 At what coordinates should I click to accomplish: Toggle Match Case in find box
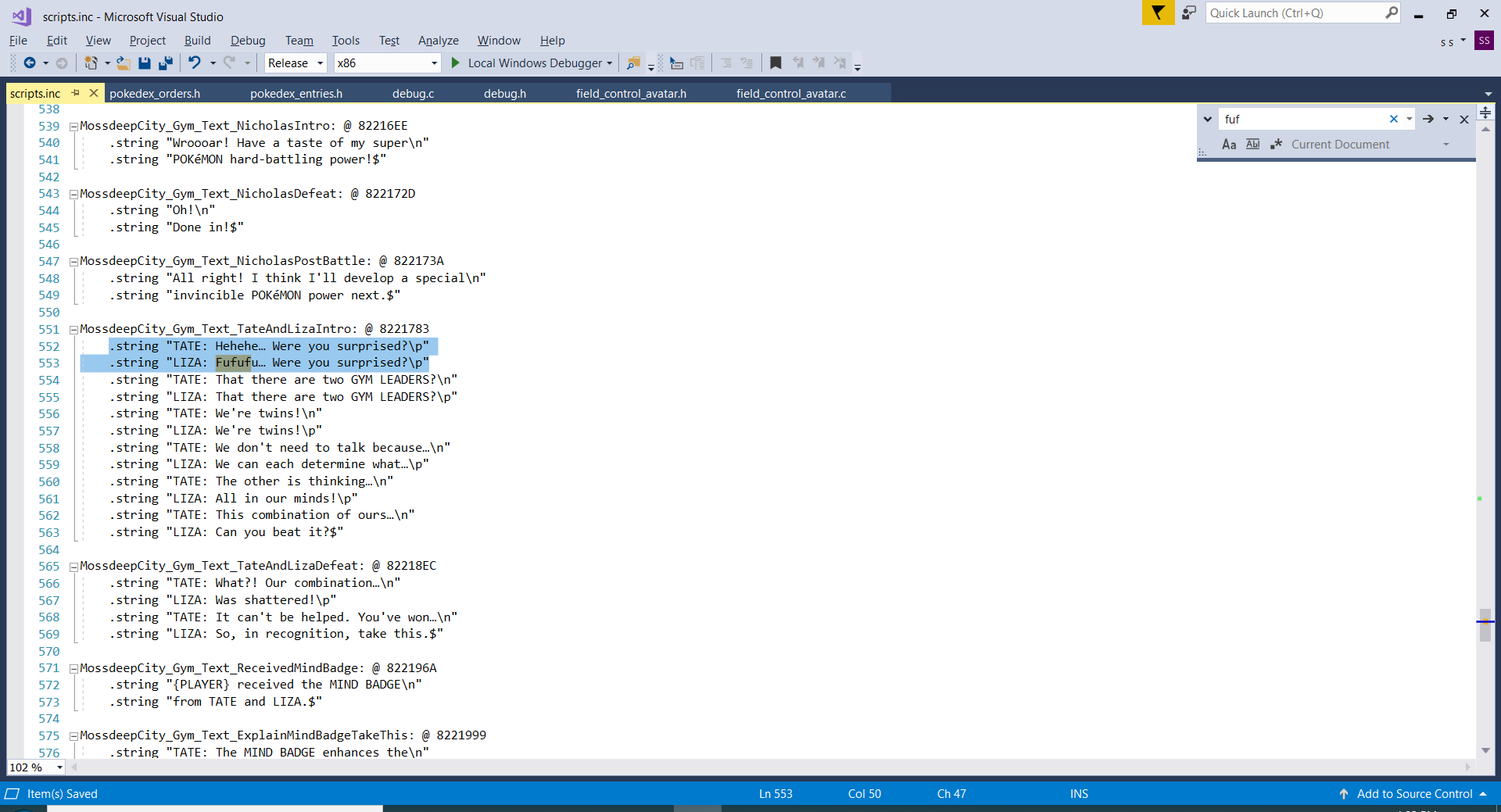pos(1229,145)
